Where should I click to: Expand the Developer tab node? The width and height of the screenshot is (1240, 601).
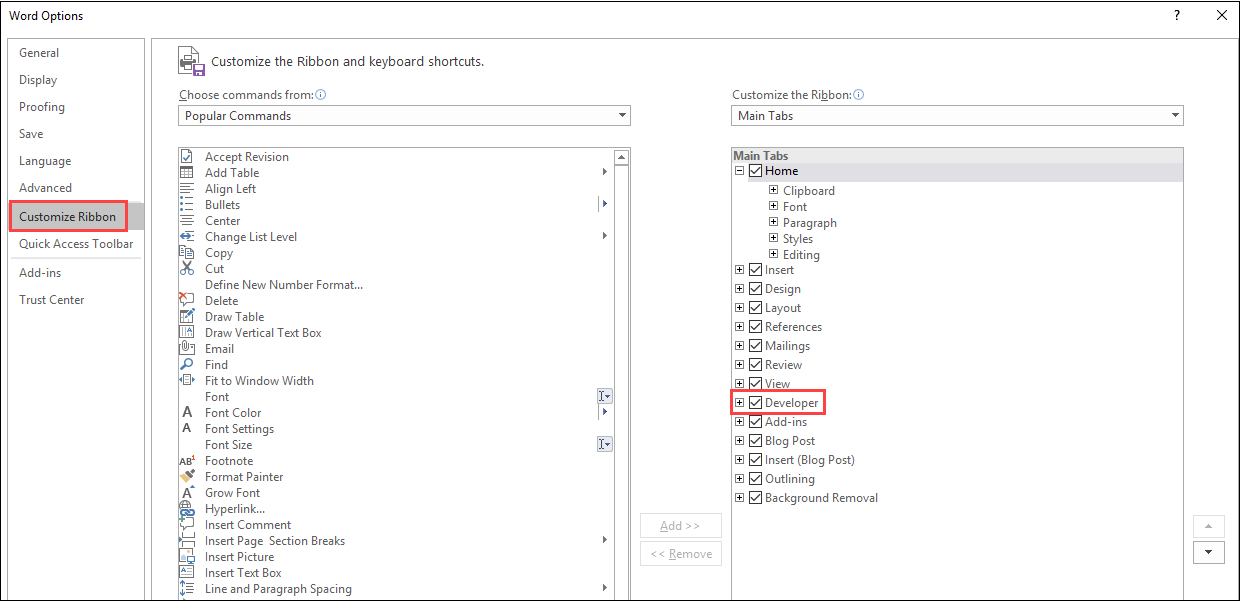[x=740, y=403]
